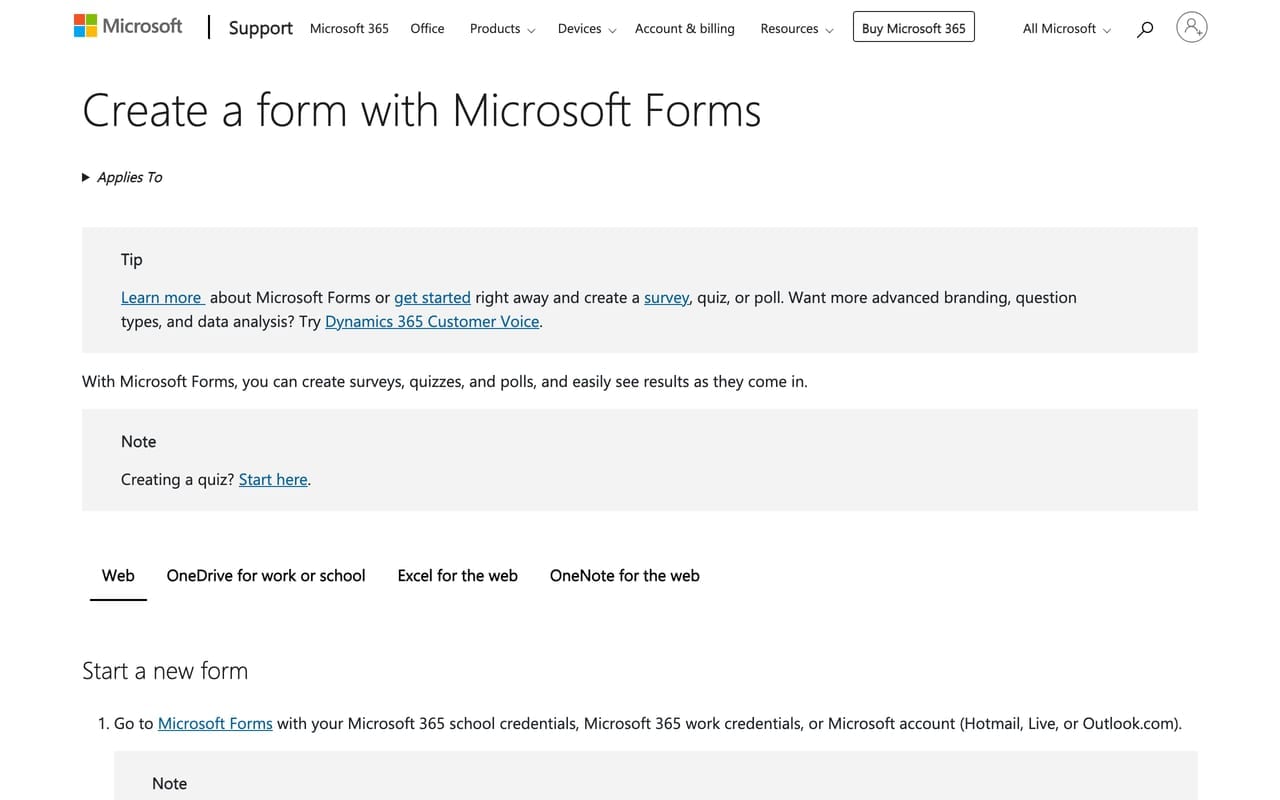
Task: Expand the Products dropdown menu
Action: coord(502,28)
